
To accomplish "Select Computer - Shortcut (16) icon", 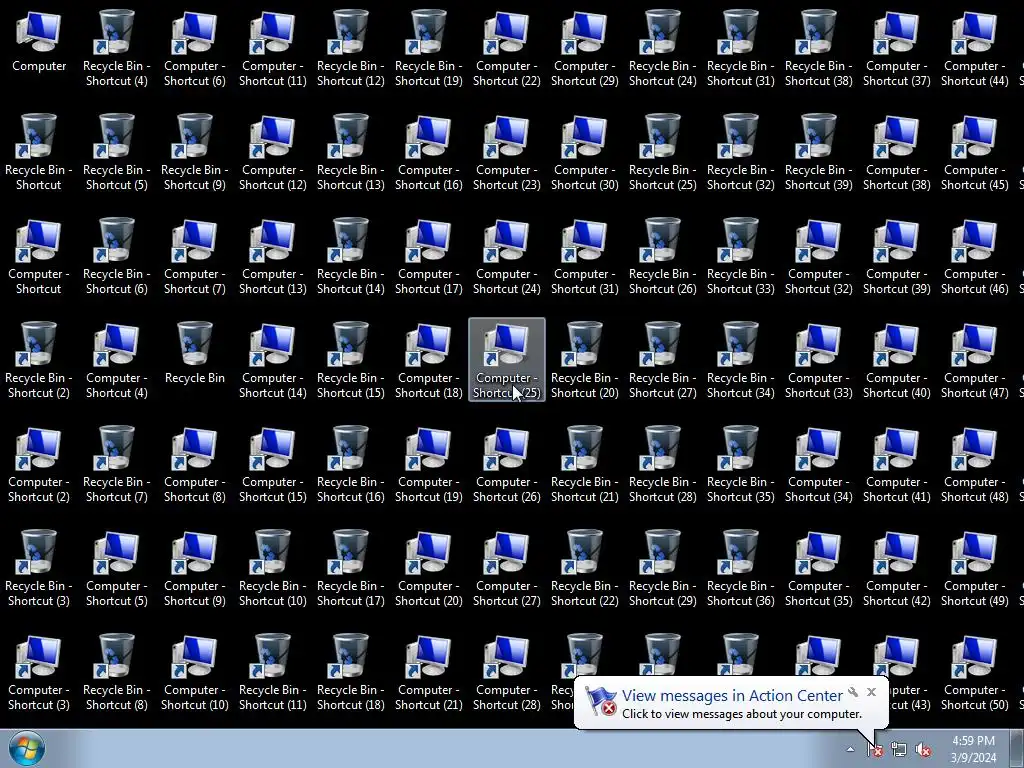I will (x=428, y=152).
